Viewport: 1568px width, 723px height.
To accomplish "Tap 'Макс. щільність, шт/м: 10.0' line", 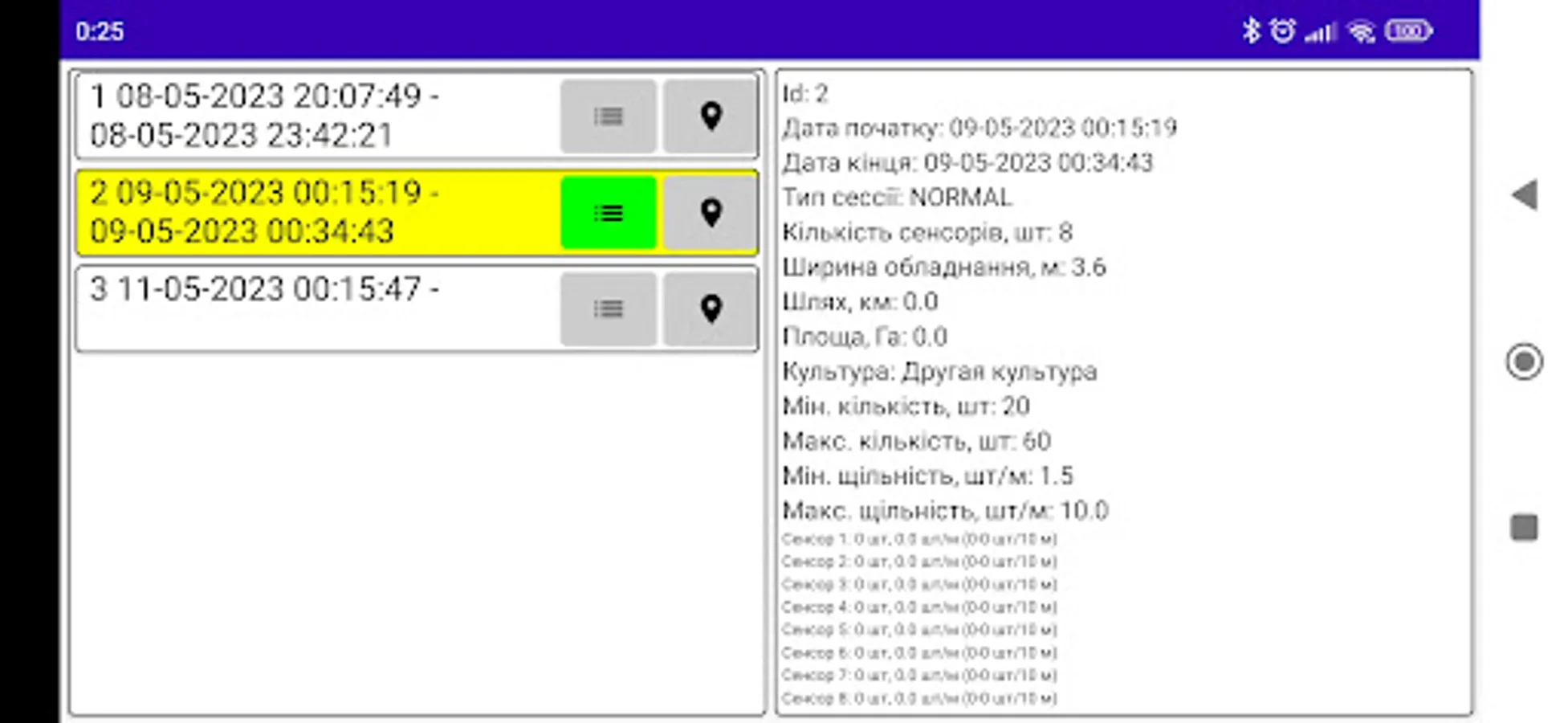I will [x=945, y=511].
